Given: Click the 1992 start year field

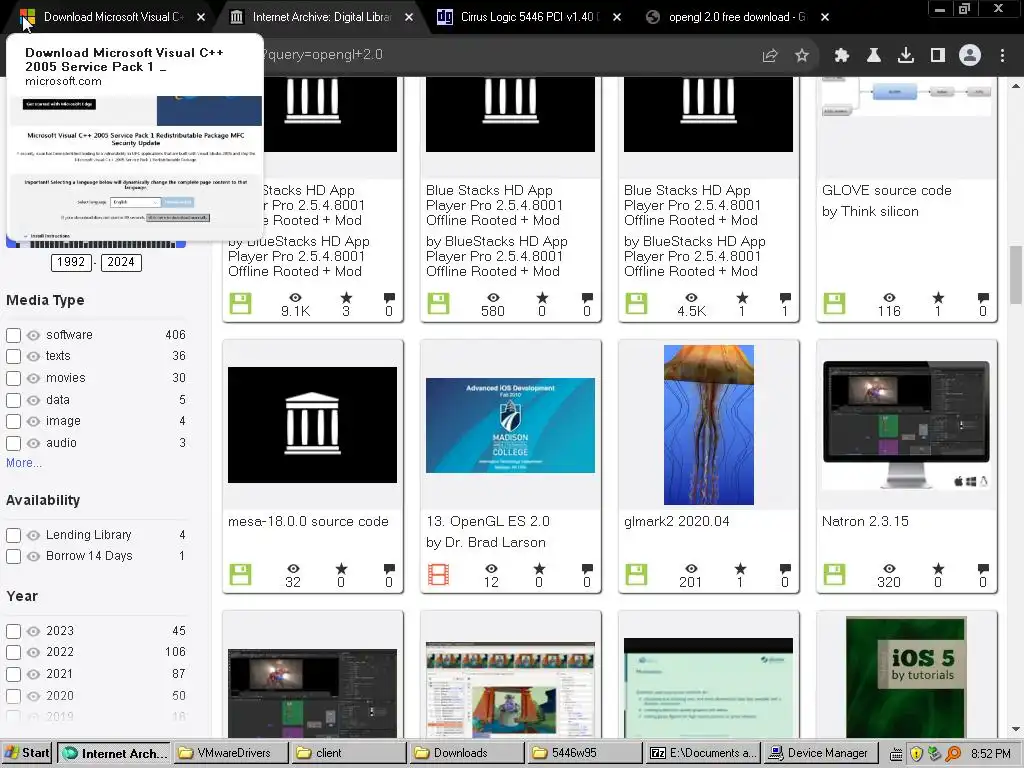Looking at the screenshot, I should point(71,263).
